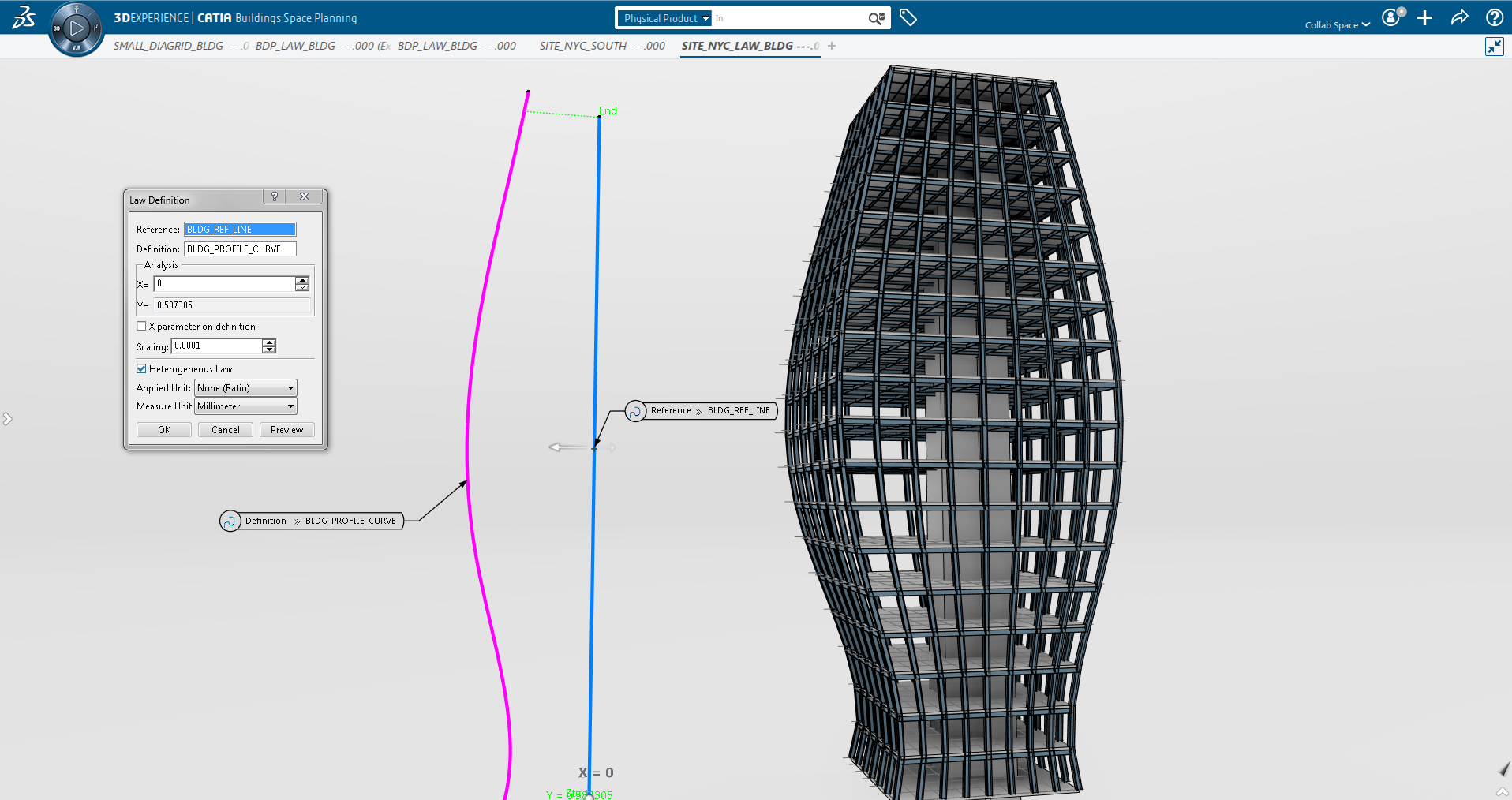Click the 3D building framework model
The width and height of the screenshot is (1512, 800).
(x=955, y=434)
